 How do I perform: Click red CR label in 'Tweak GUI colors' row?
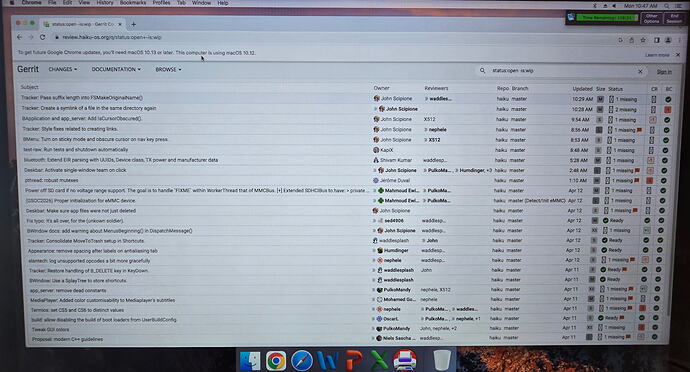[x=641, y=327]
